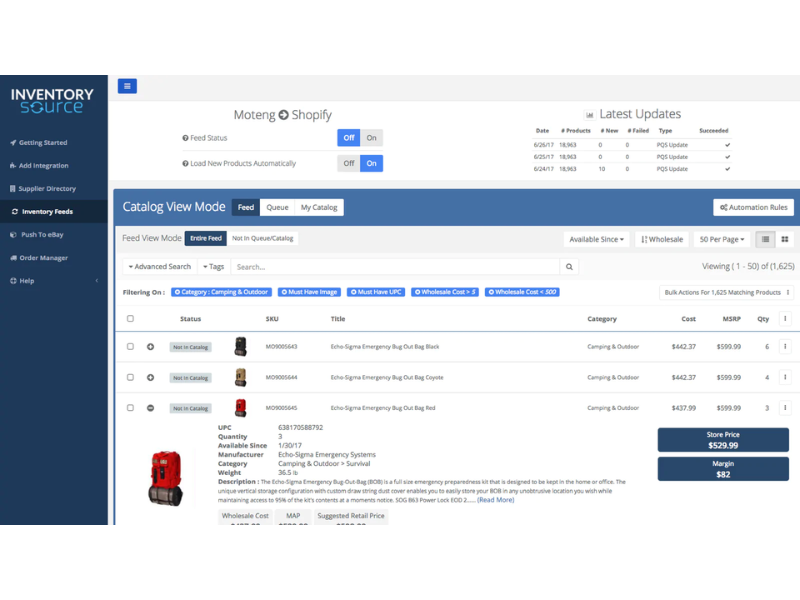Open Inventory Feeds in sidebar

pyautogui.click(x=54, y=211)
